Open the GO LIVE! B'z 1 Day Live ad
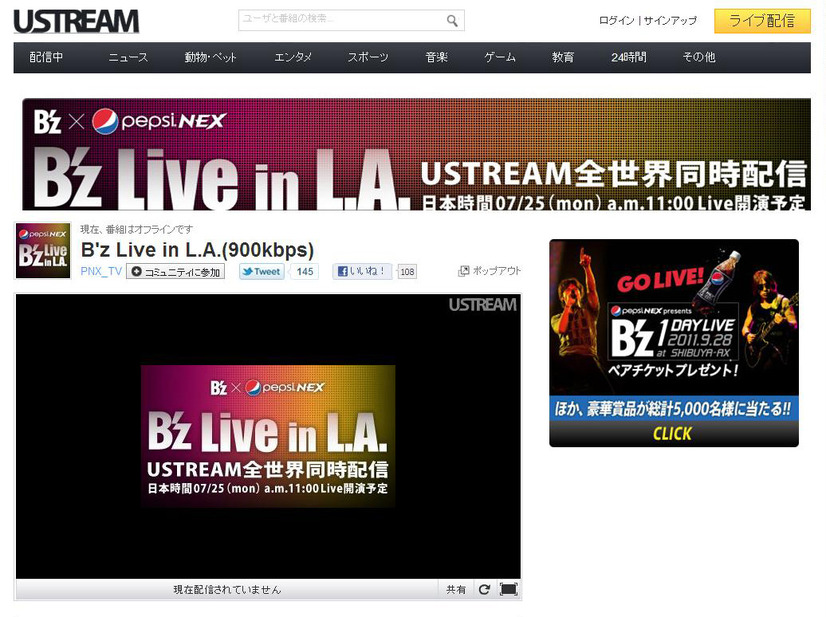 click(674, 343)
